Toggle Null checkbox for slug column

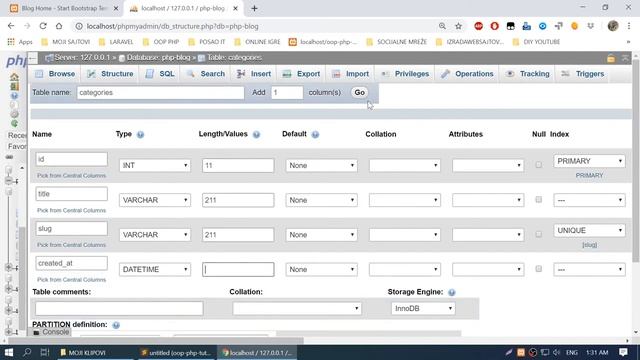click(538, 234)
